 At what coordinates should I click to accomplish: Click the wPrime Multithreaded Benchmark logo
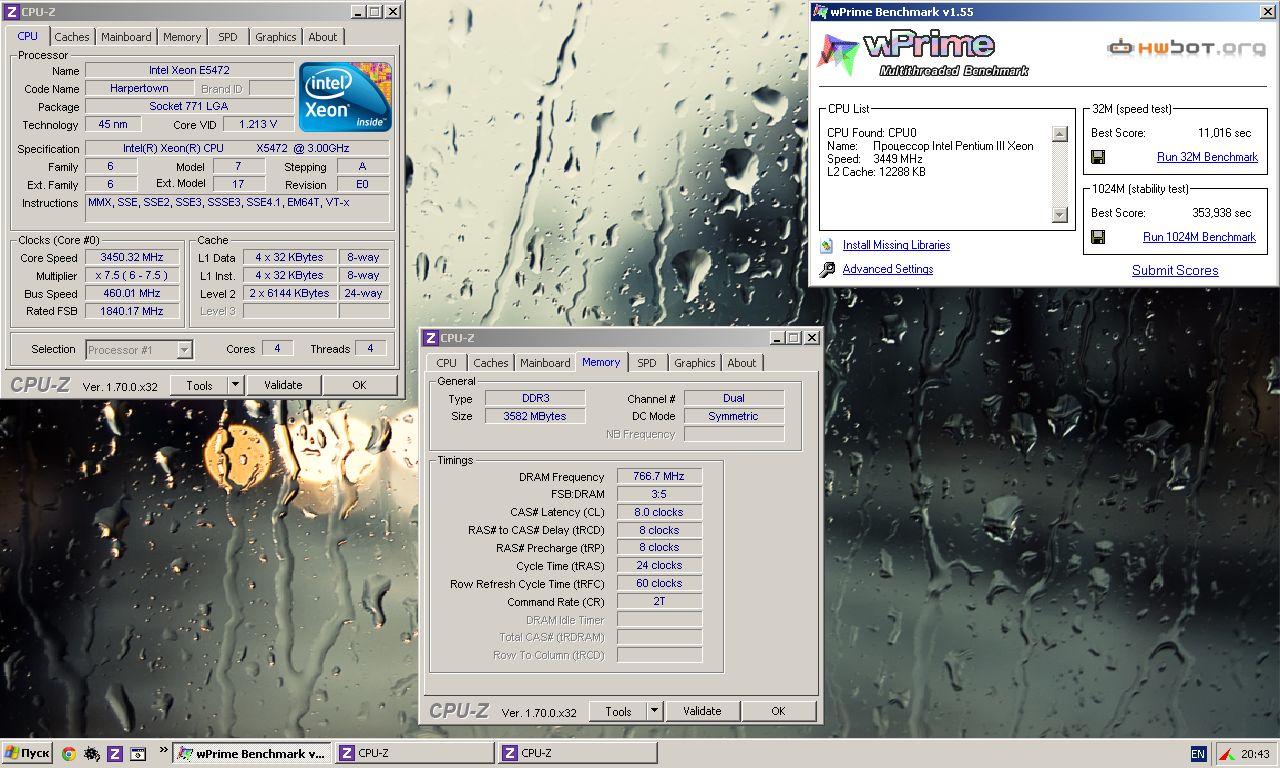(923, 54)
